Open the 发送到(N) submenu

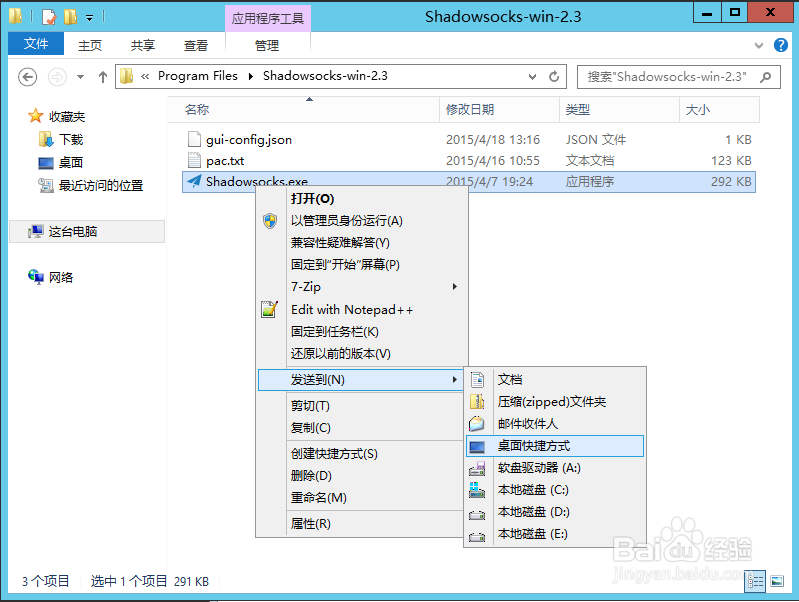coord(362,380)
